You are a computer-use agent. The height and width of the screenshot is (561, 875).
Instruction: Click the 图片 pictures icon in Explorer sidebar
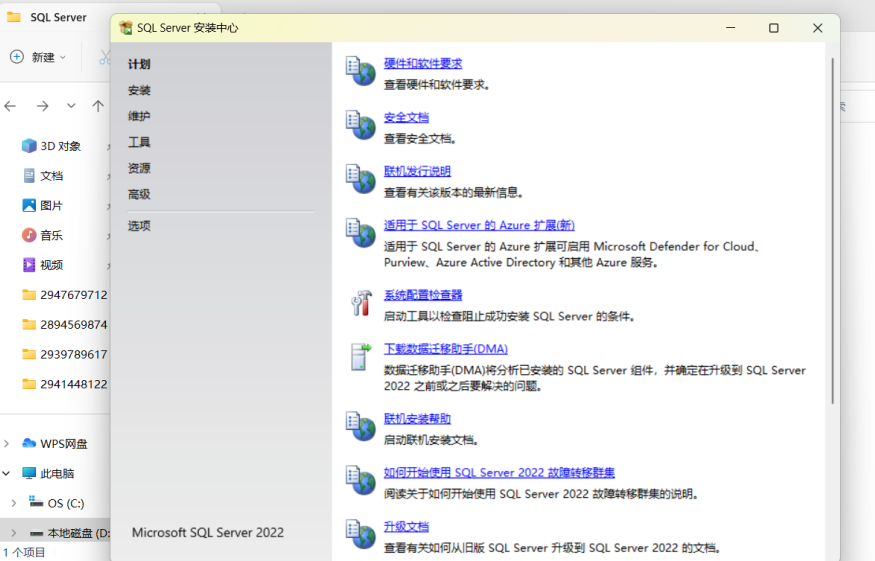tap(29, 205)
